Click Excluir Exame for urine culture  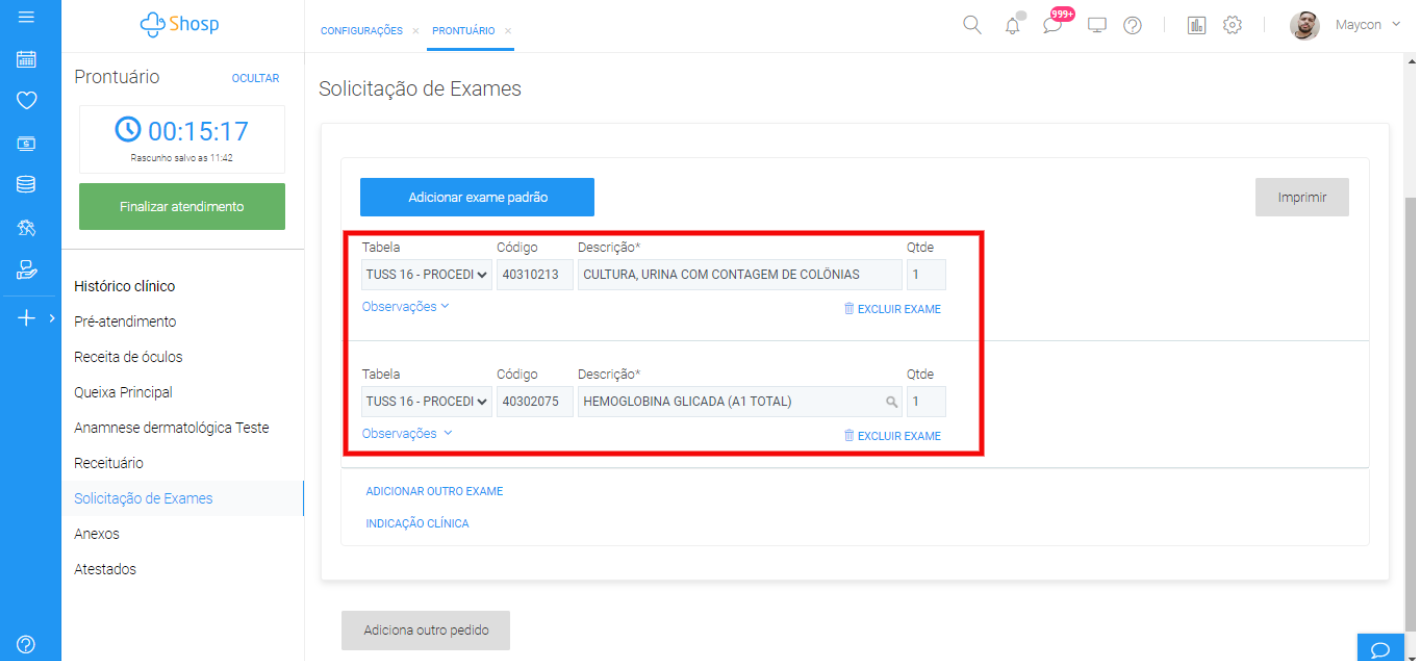(x=892, y=309)
